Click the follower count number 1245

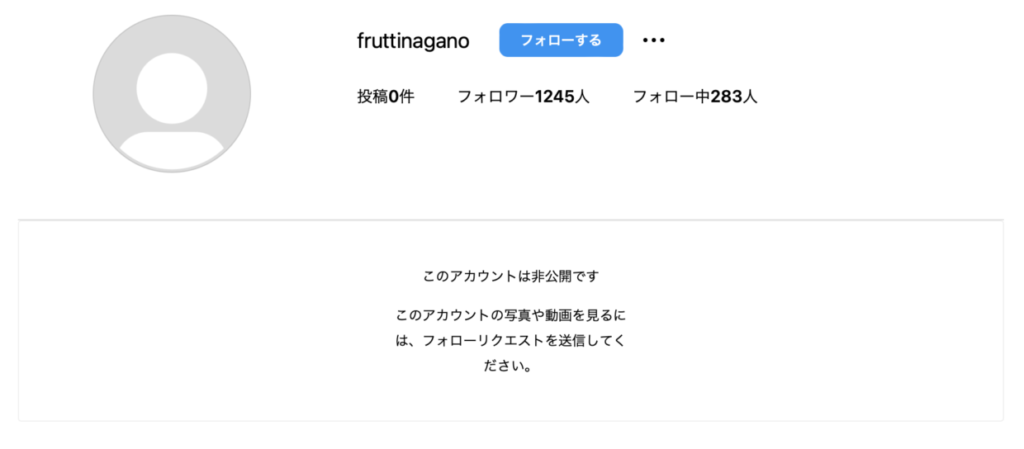554,97
